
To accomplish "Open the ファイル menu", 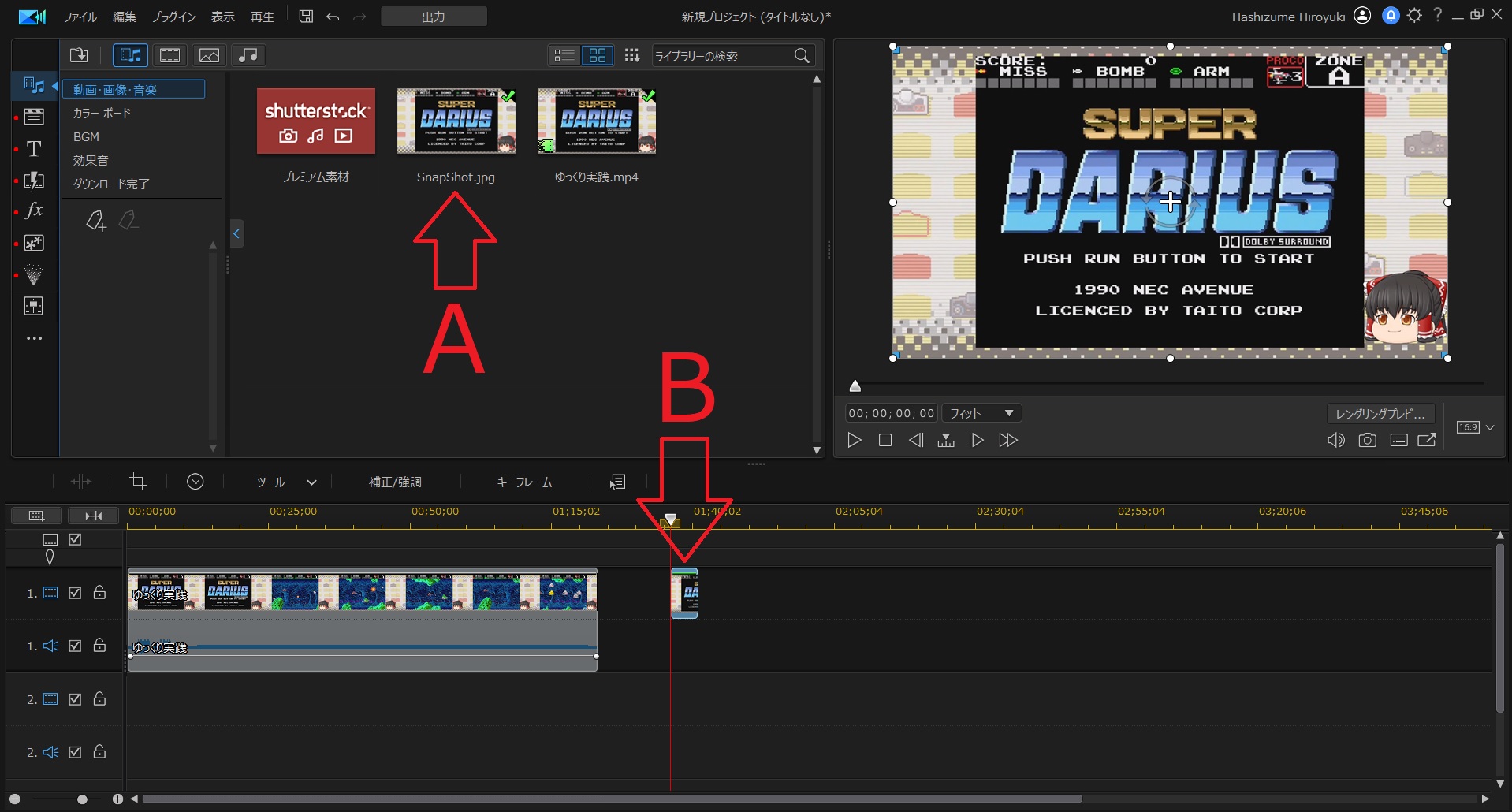I will coord(80,17).
